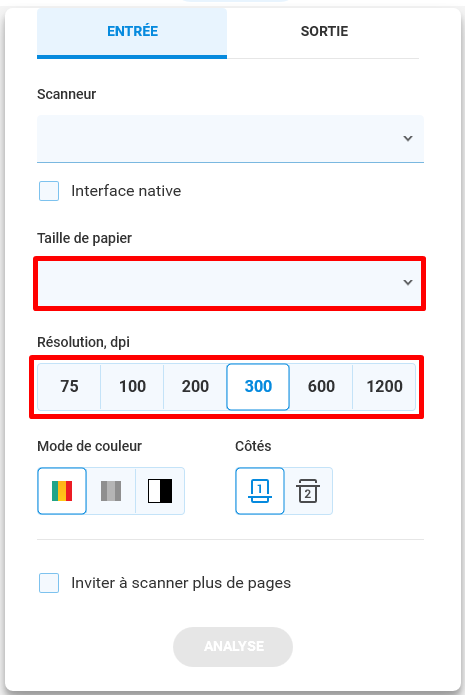Viewport: 465px width, 695px height.
Task: Select 600 dpi resolution
Action: [321, 387]
